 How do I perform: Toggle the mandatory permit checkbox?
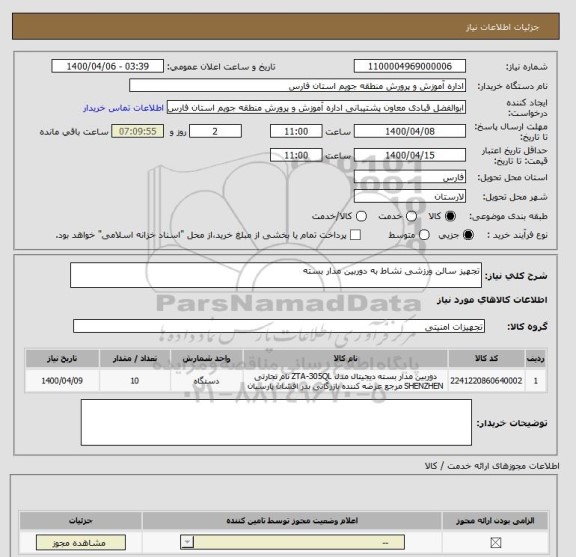[x=496, y=542]
